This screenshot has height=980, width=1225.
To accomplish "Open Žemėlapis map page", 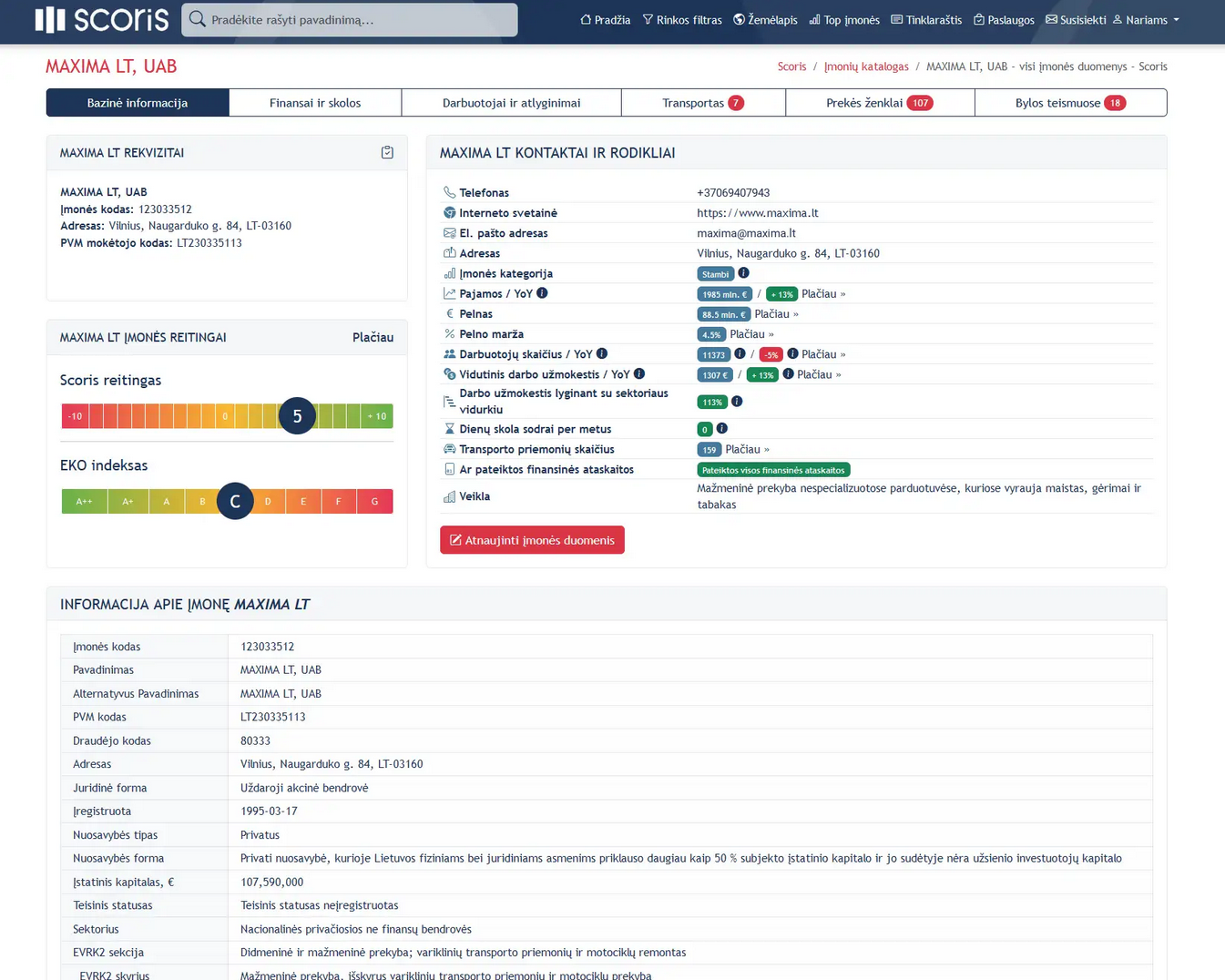I will click(765, 19).
